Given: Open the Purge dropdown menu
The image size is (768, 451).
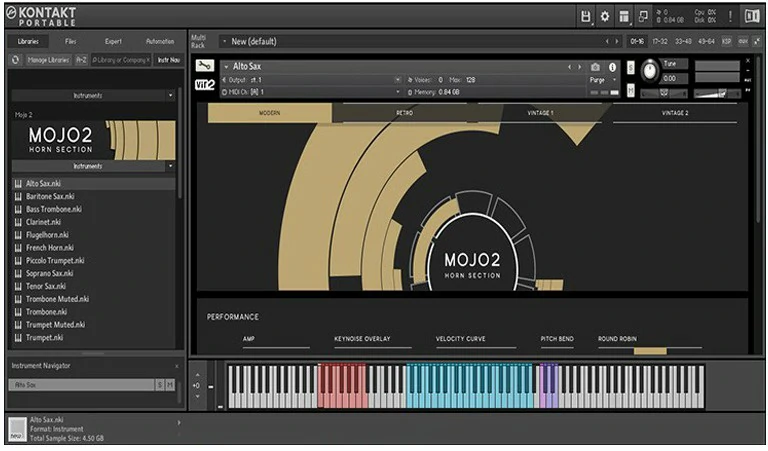Looking at the screenshot, I should coord(603,80).
